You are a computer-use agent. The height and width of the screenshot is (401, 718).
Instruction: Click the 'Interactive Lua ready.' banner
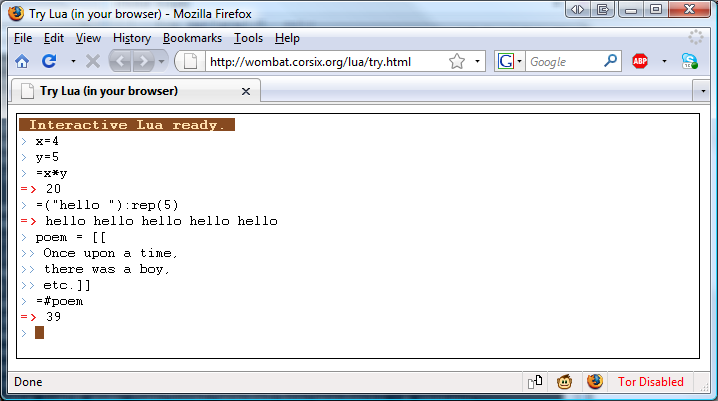click(x=127, y=125)
